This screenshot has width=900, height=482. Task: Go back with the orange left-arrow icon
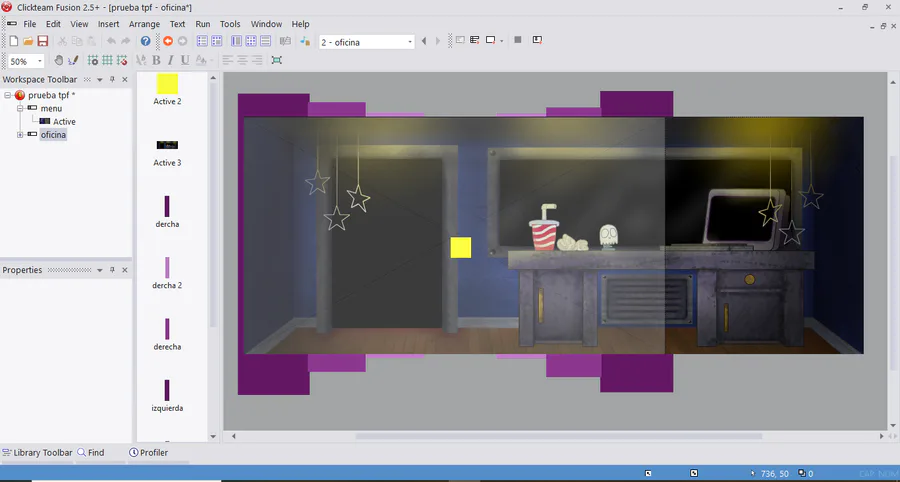pyautogui.click(x=168, y=41)
